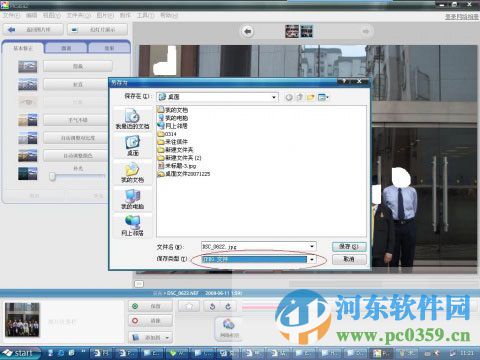Click the Cancel (取消) button in the dialog
This screenshot has height=360, width=480.
pos(349,259)
